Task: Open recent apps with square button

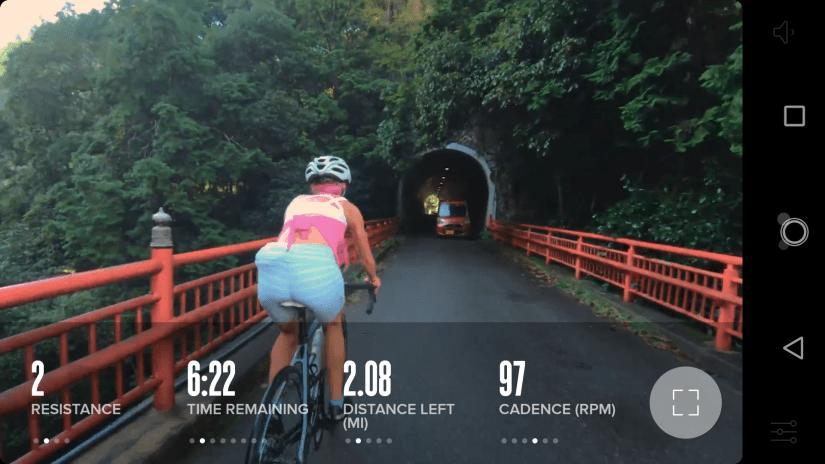Action: coord(794,116)
